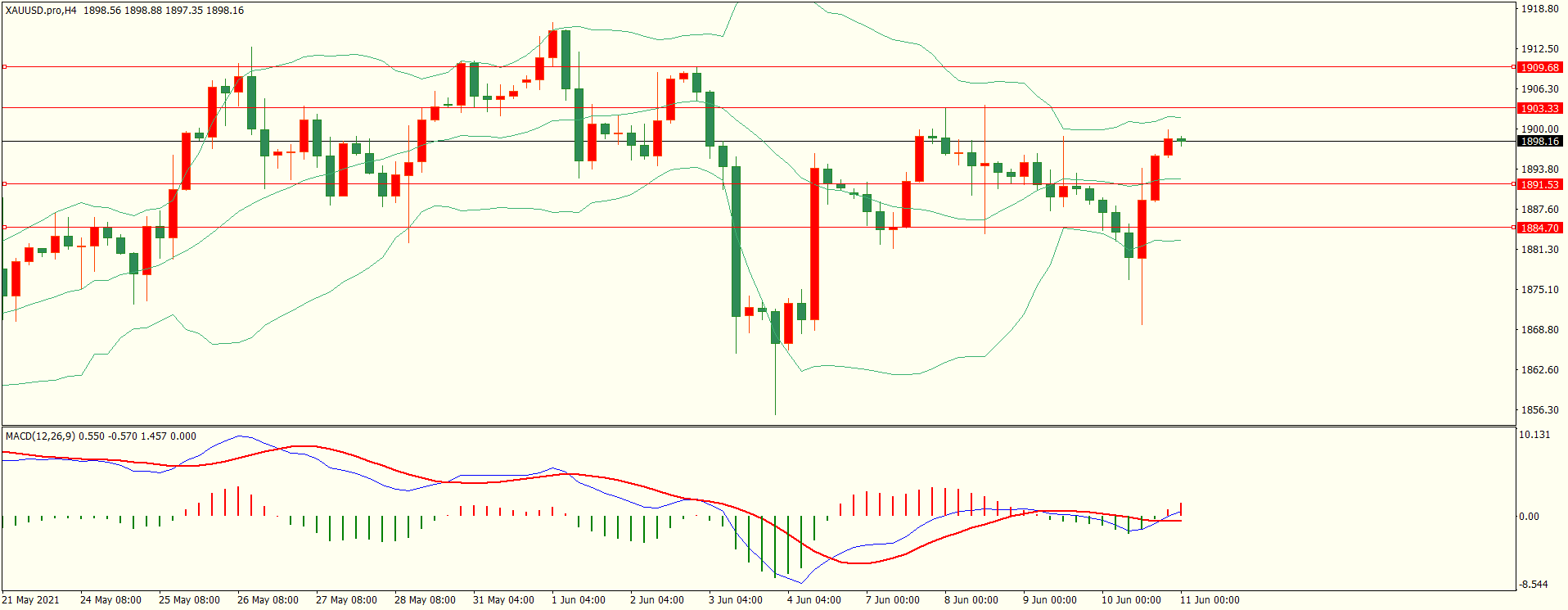1568x610 pixels.
Task: Click the 1875.10 price scale value
Action: [x=1539, y=290]
